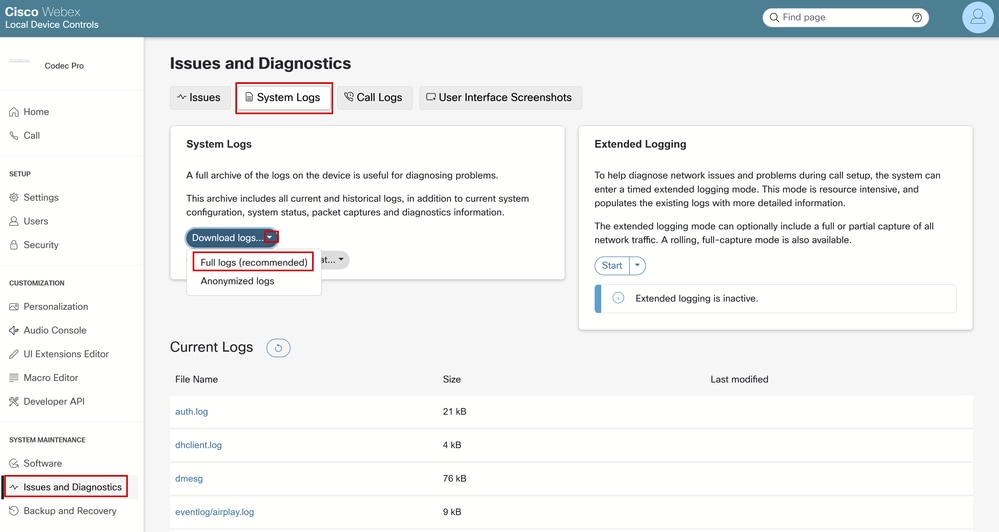
Task: Click the Audio Console speaker icon
Action: (x=13, y=330)
